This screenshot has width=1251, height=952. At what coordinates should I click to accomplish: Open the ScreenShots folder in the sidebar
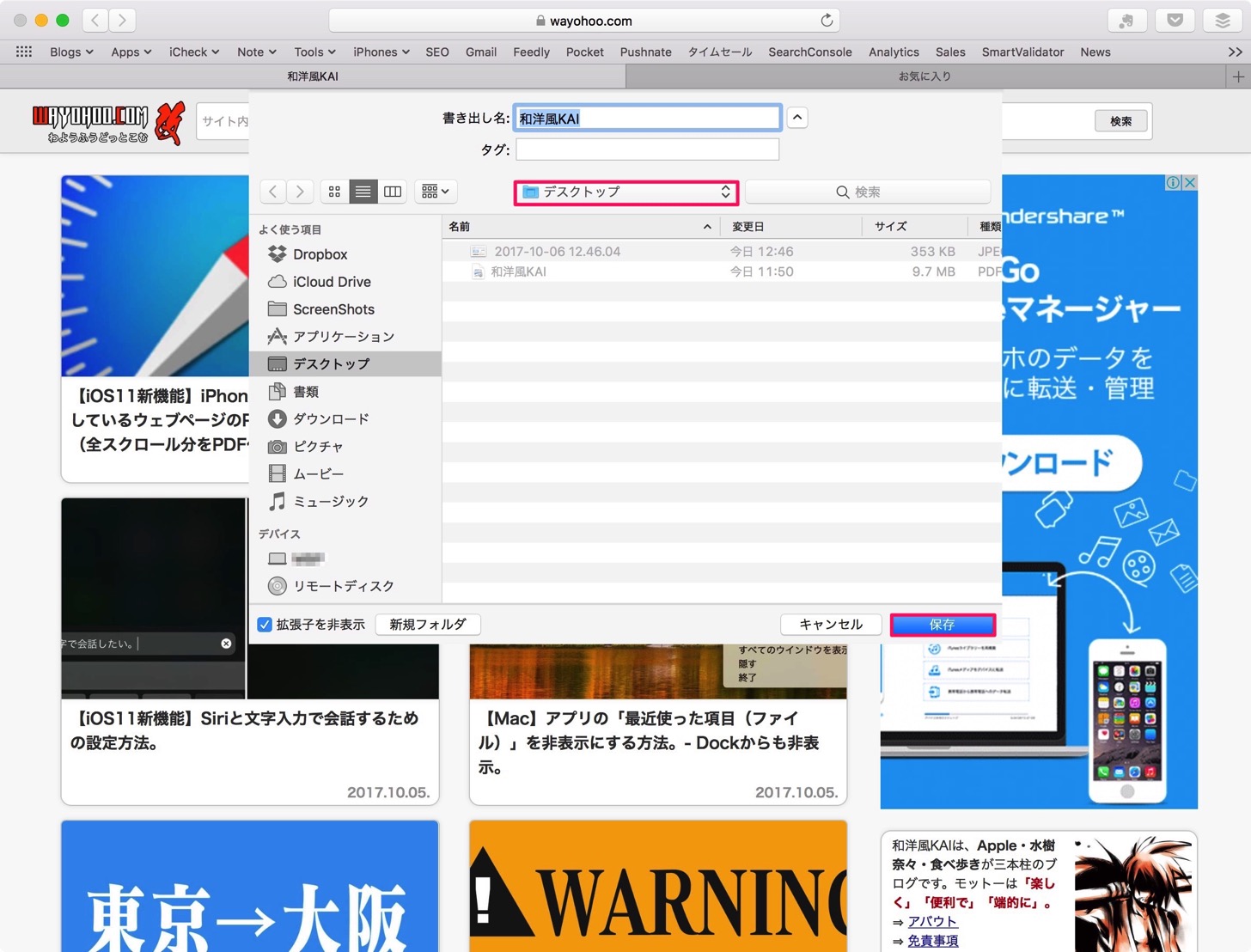pos(345,309)
